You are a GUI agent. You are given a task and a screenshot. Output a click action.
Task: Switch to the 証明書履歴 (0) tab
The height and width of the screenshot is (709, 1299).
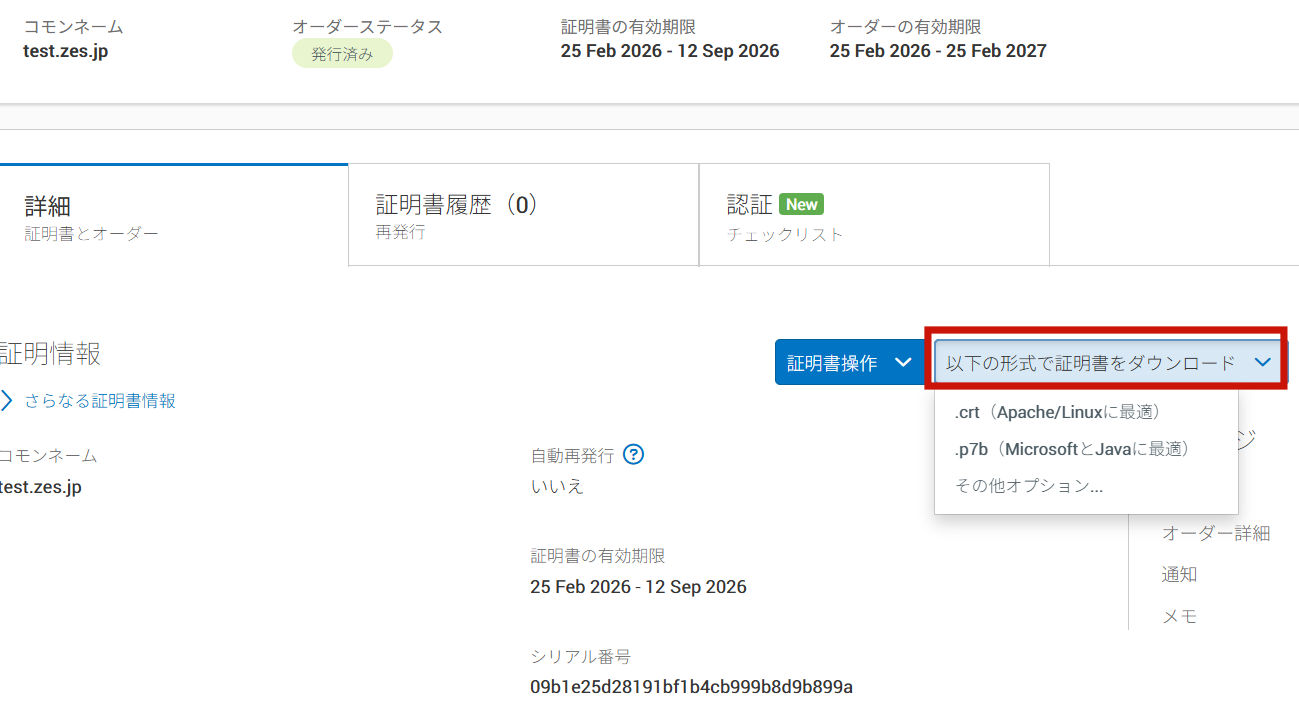click(523, 216)
